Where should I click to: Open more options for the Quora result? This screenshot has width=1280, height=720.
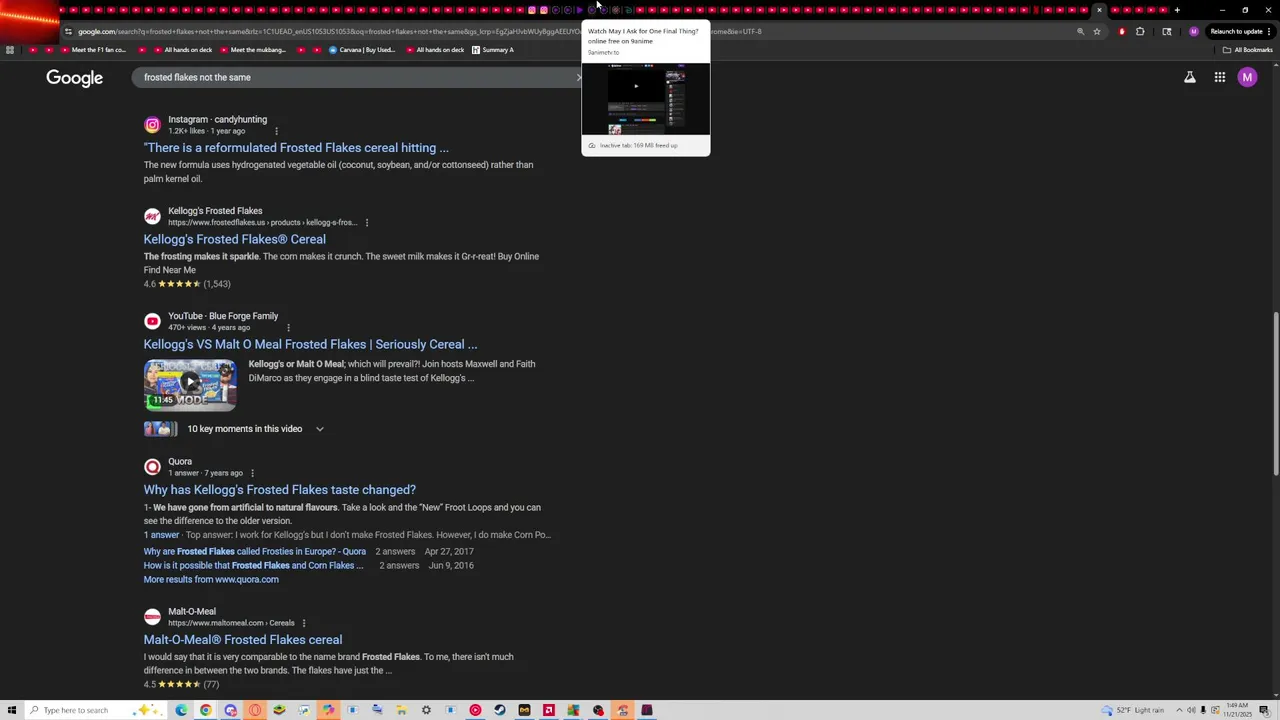[x=252, y=473]
